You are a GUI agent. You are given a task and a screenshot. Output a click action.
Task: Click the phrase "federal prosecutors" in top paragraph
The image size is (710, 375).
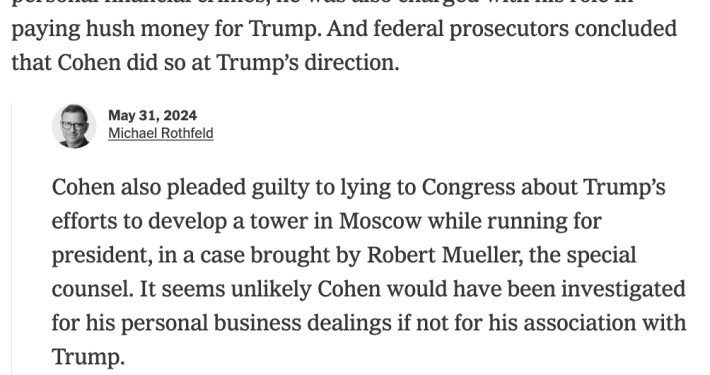click(x=471, y=29)
